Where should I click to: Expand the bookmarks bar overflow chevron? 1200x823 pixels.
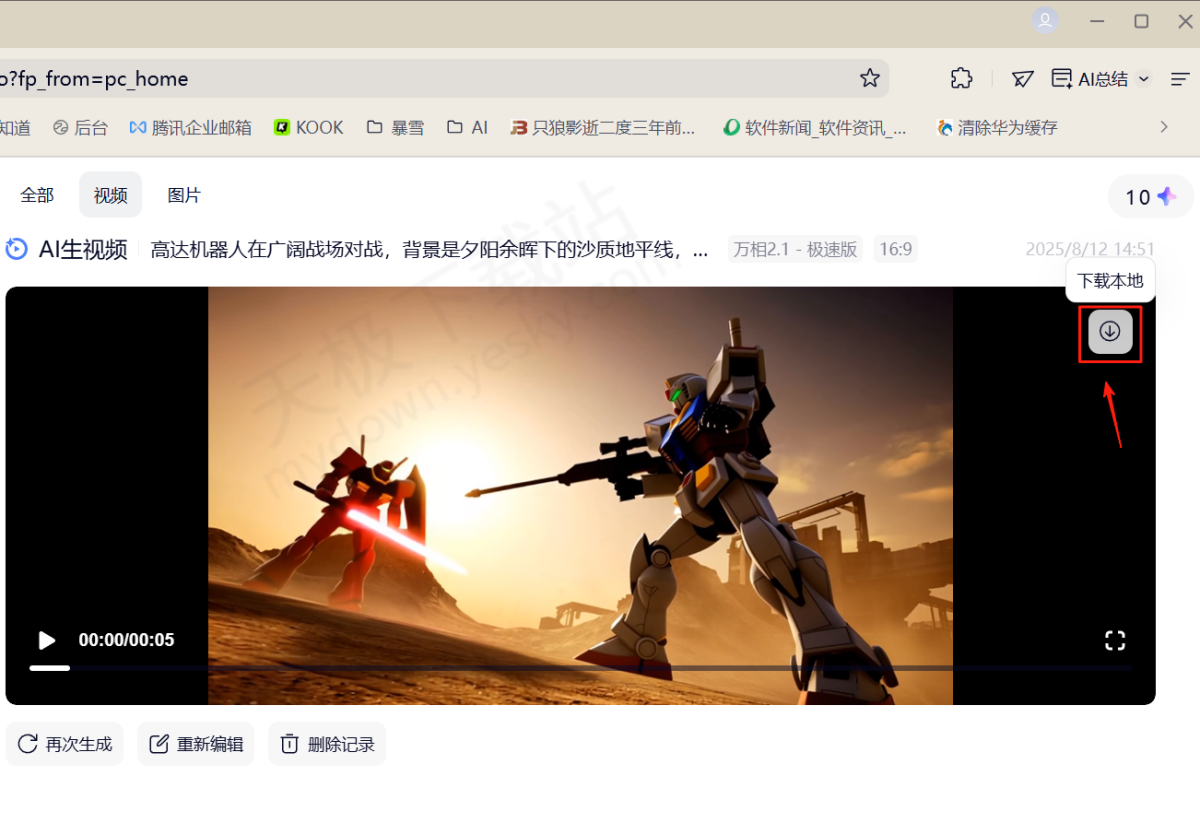tap(1163, 127)
